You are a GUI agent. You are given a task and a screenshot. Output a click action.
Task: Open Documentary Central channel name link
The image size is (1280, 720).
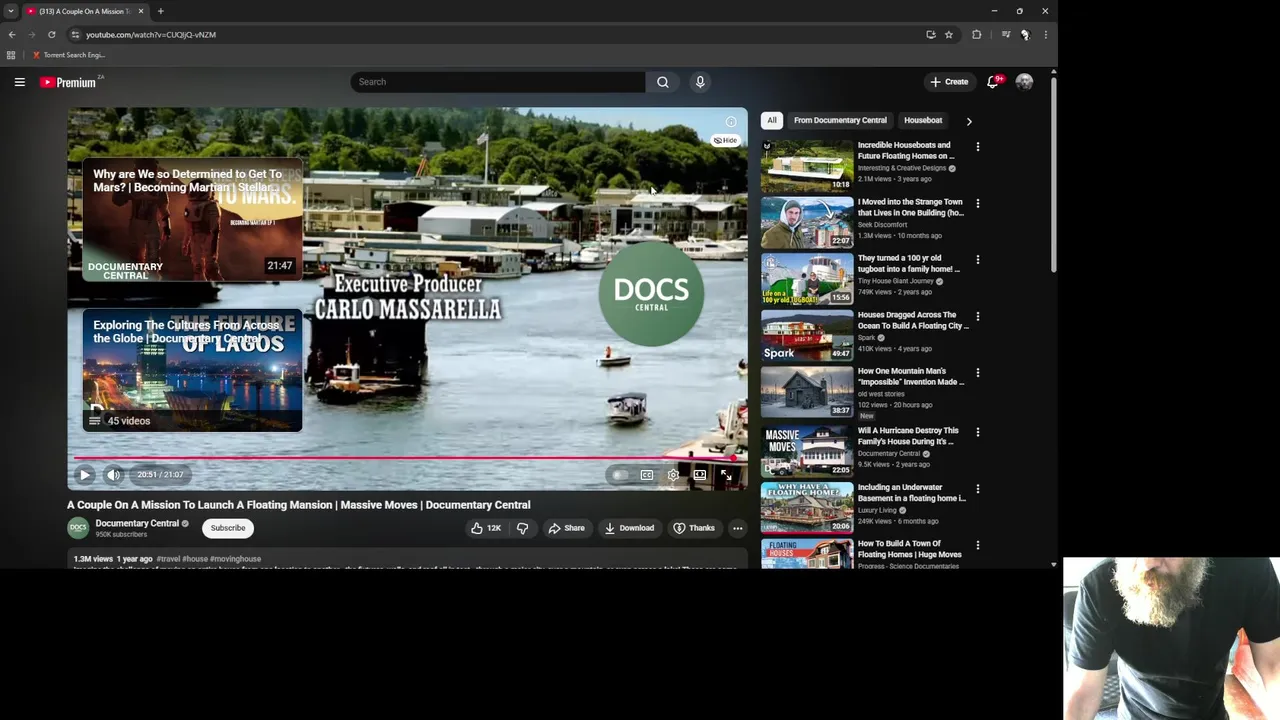[137, 523]
